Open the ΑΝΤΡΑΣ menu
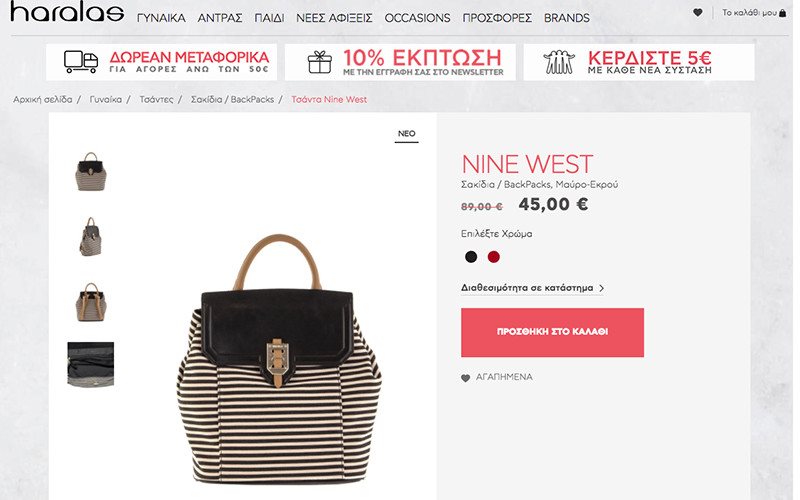Viewport: 800px width, 500px height. (220, 18)
